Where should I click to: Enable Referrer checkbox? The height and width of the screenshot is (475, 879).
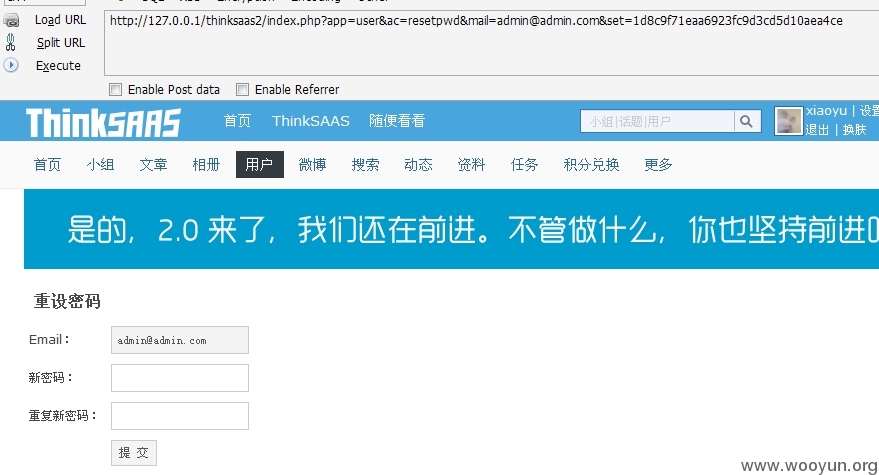coord(242,90)
